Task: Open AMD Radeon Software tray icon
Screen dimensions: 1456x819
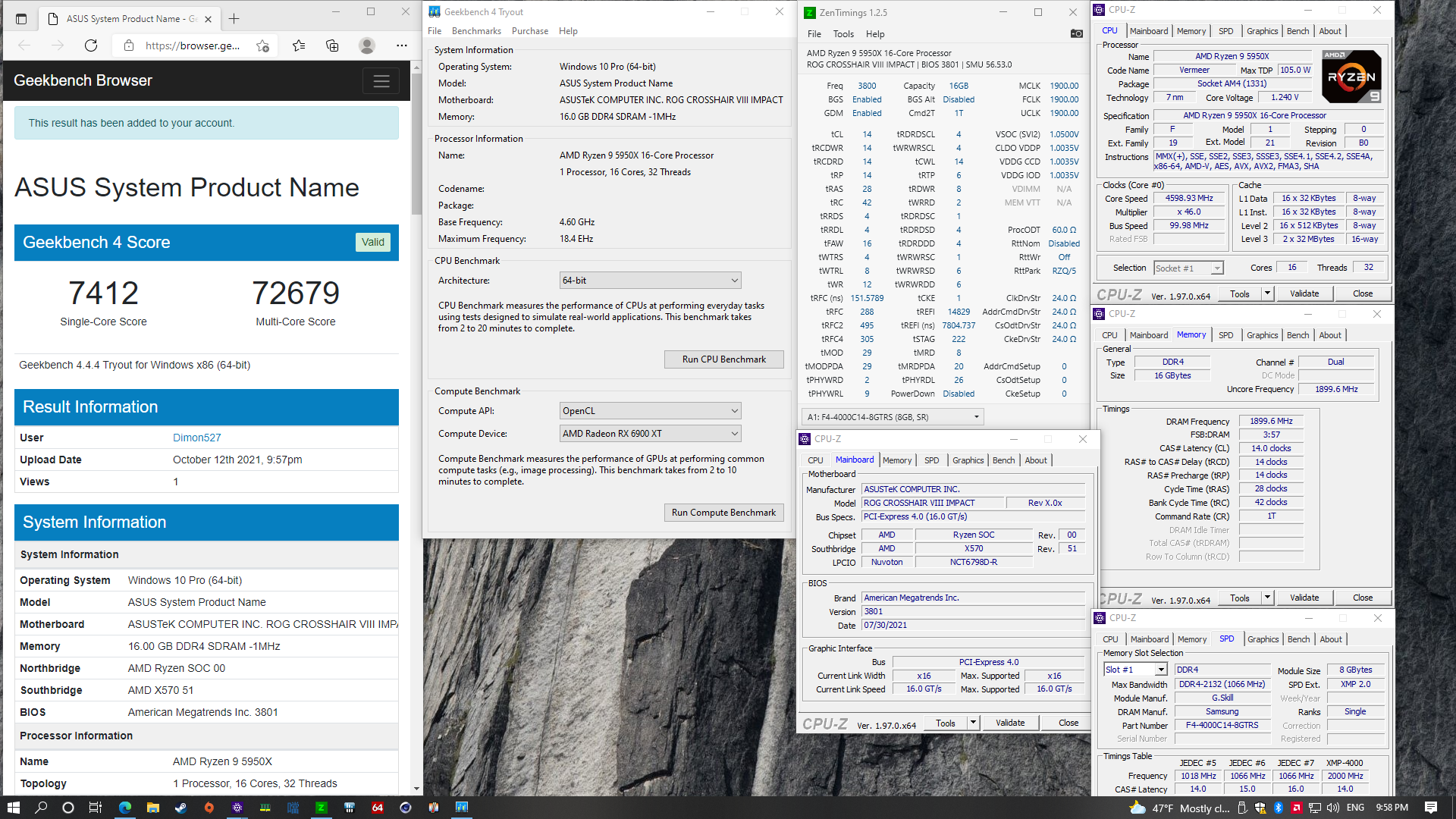Action: click(x=1297, y=808)
